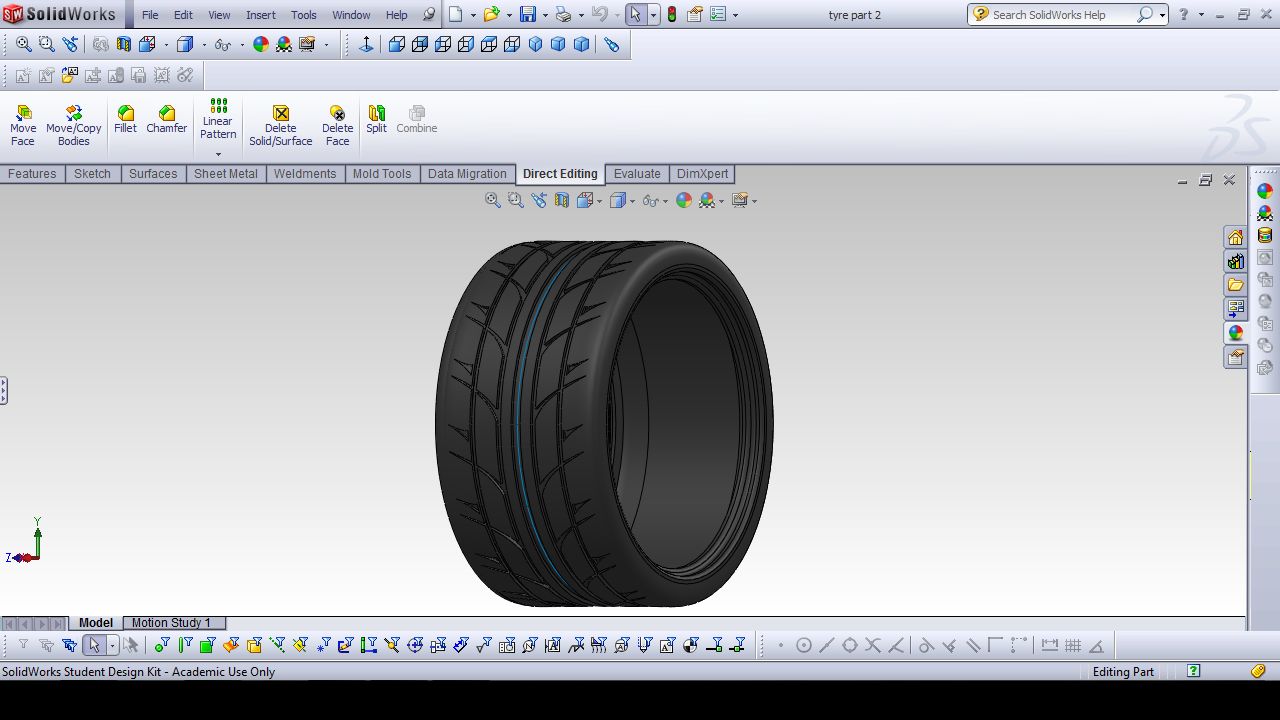Open the New document dropdown arrow
The height and width of the screenshot is (720, 1280).
472,15
